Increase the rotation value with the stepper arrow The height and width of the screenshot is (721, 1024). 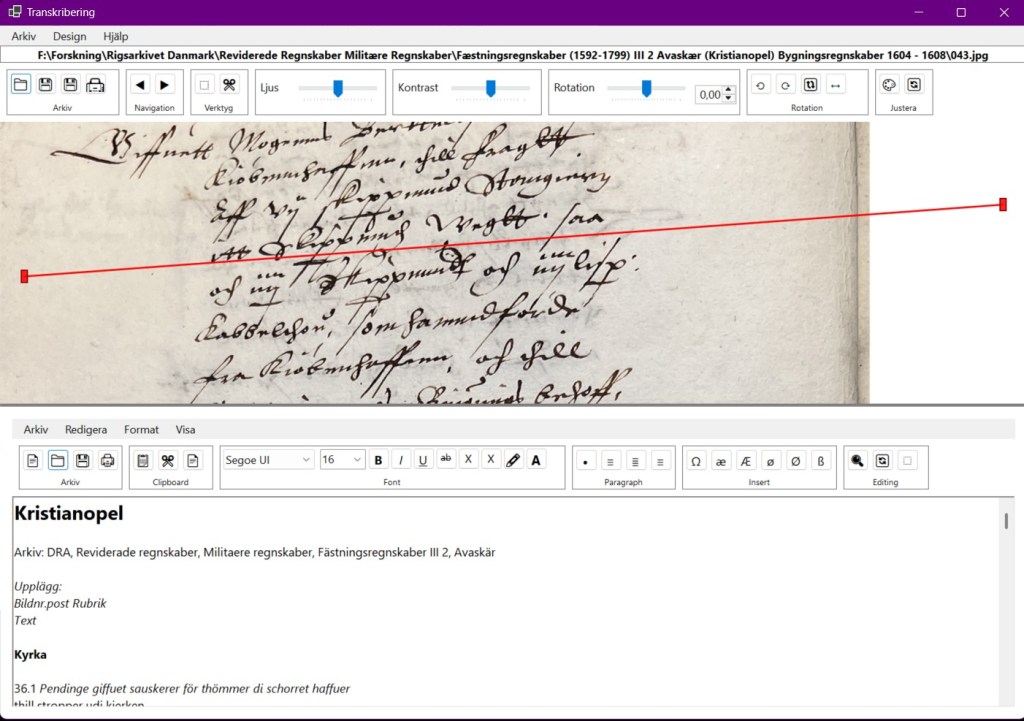pyautogui.click(x=729, y=90)
